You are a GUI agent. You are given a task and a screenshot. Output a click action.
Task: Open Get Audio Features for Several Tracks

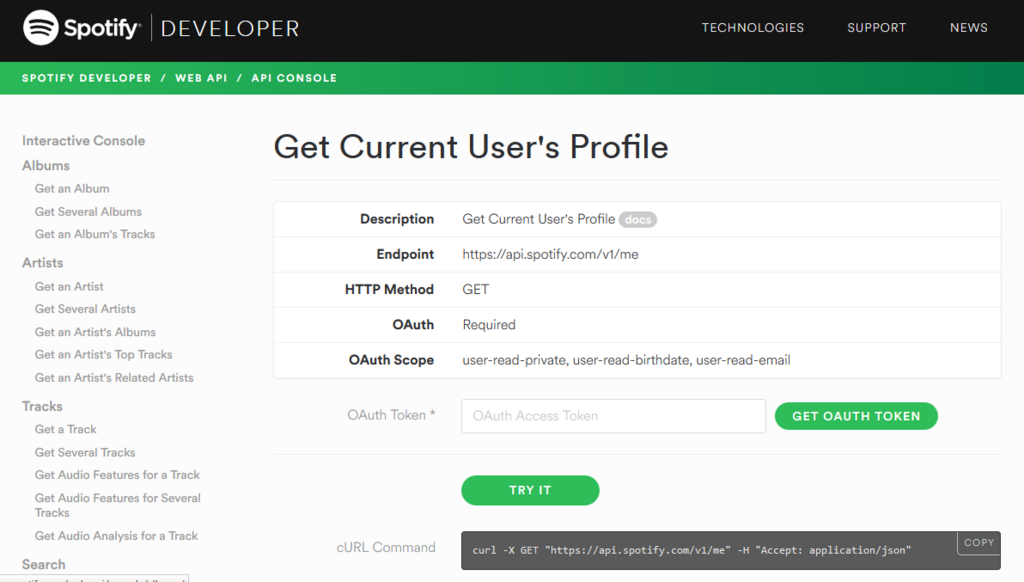118,505
